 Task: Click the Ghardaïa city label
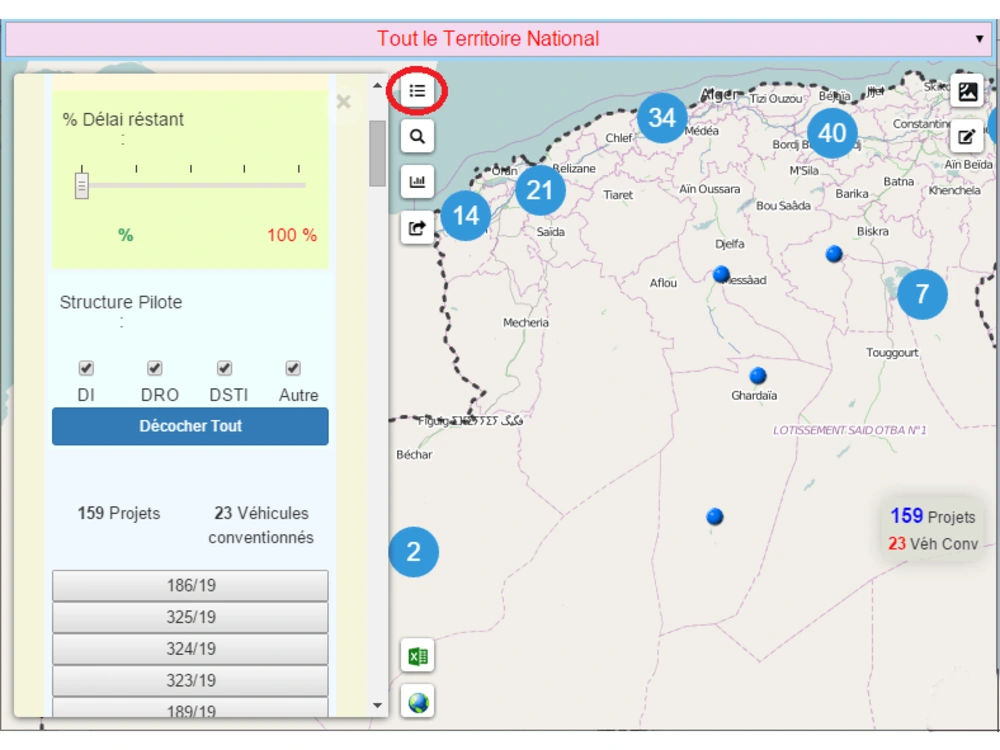(x=754, y=395)
